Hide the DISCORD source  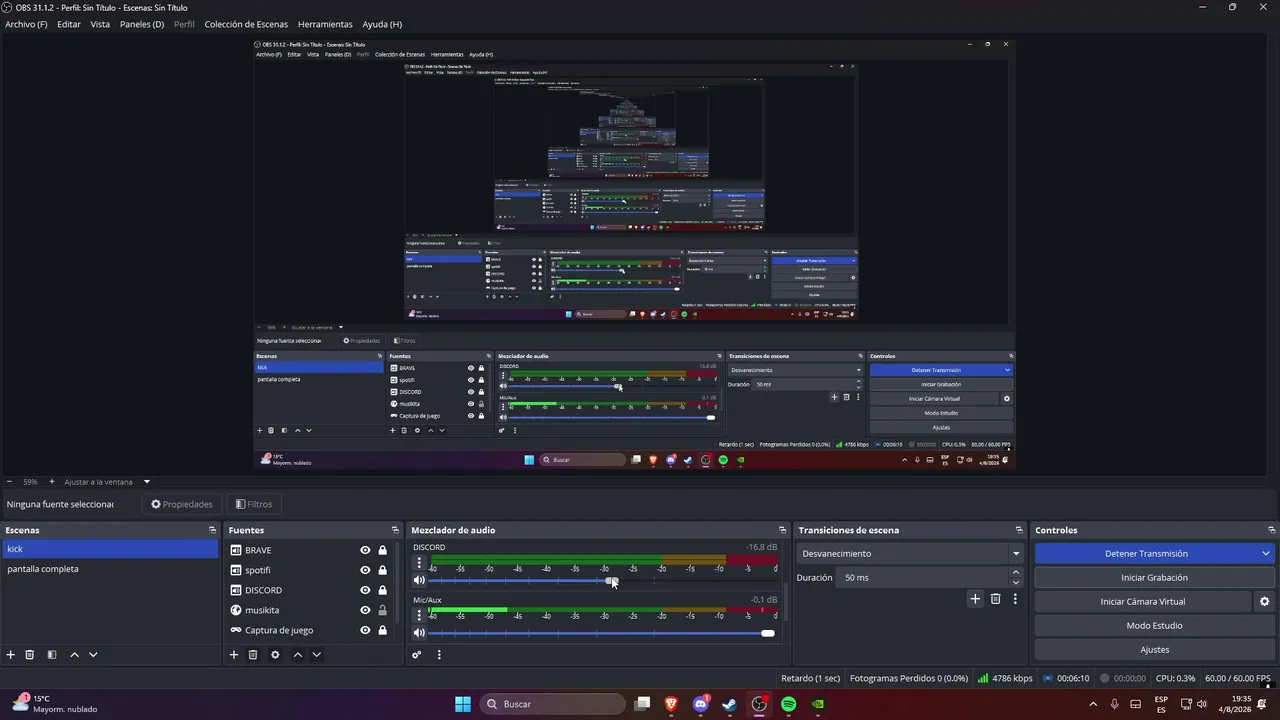click(x=365, y=590)
